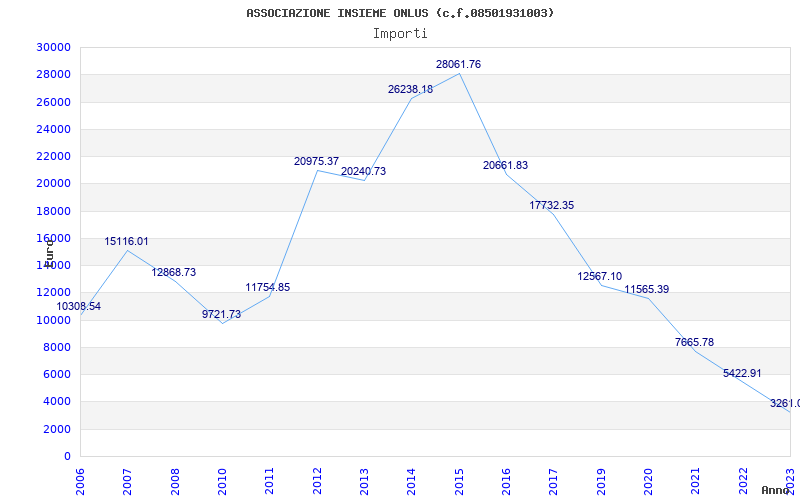This screenshot has height=500, width=800.
Task: Click x-axis year 2008
Action: pyautogui.click(x=175, y=481)
